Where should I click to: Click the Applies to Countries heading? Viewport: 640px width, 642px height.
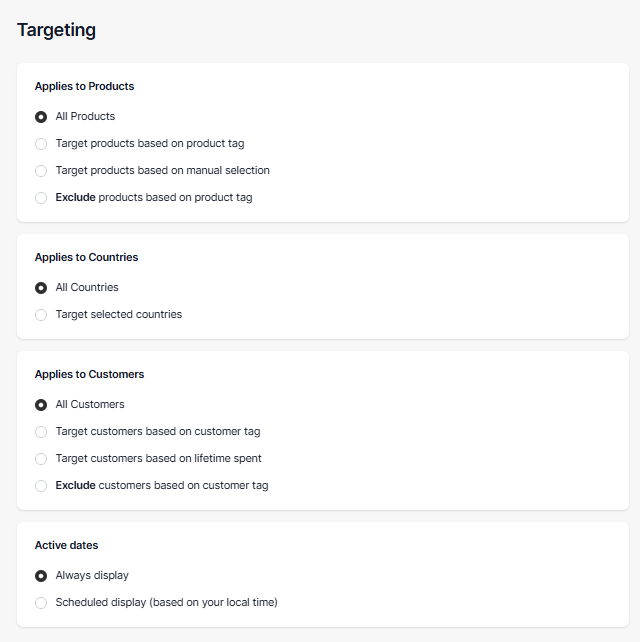86,257
